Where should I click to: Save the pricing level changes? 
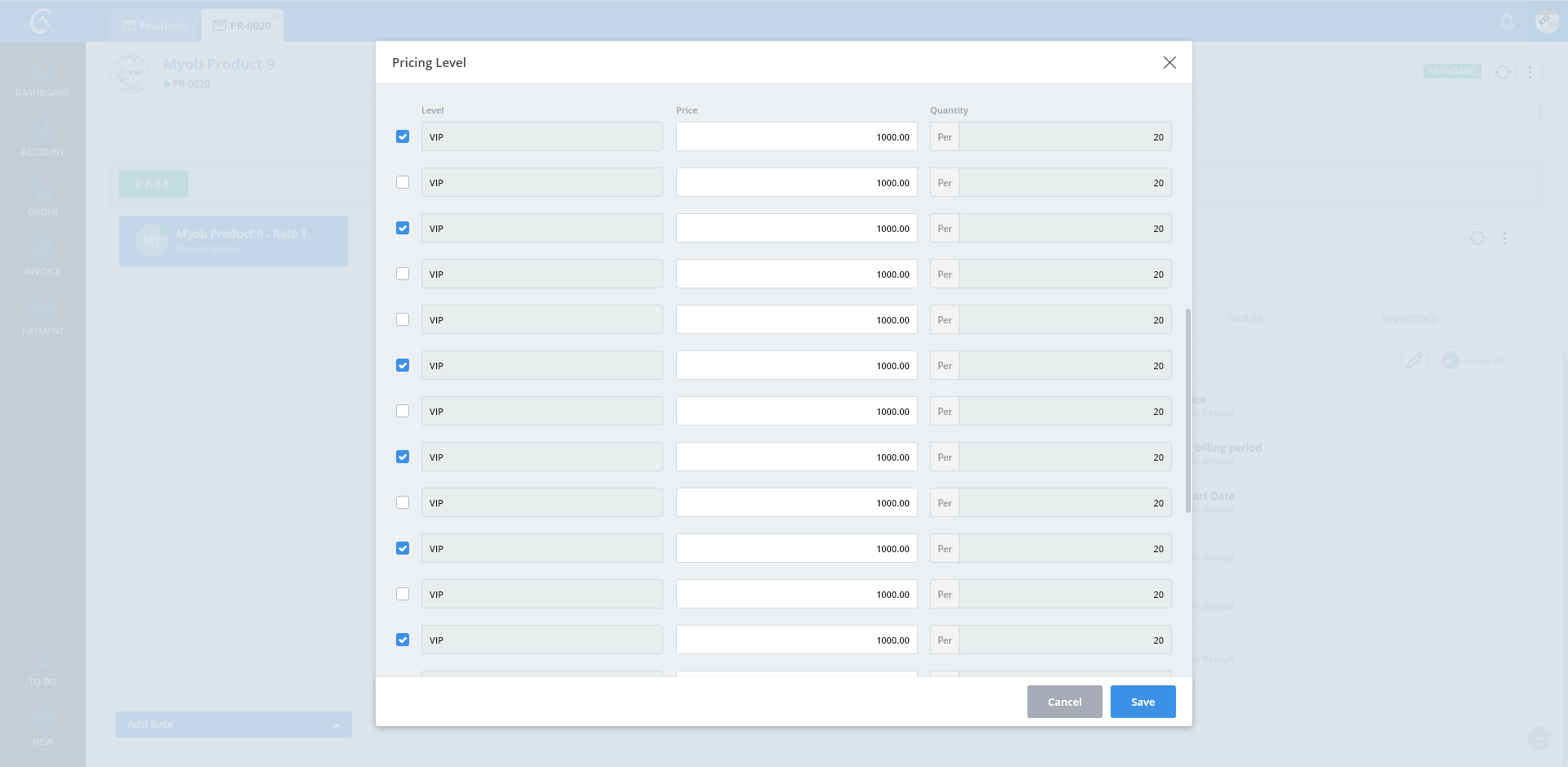tap(1143, 702)
